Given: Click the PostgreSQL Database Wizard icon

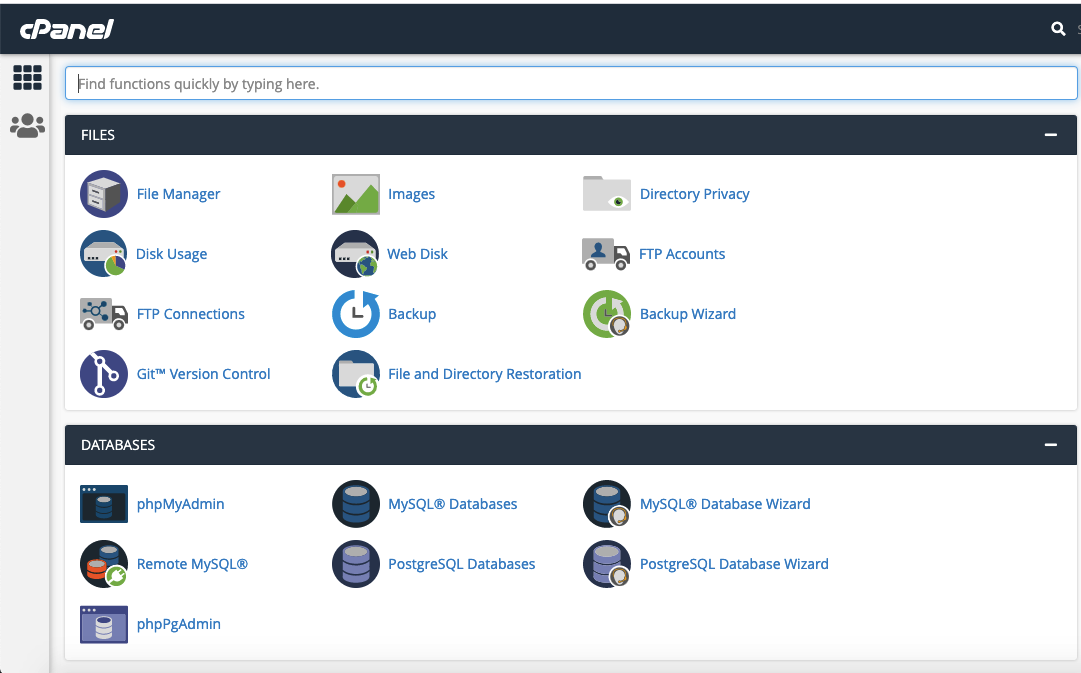Looking at the screenshot, I should tap(607, 564).
